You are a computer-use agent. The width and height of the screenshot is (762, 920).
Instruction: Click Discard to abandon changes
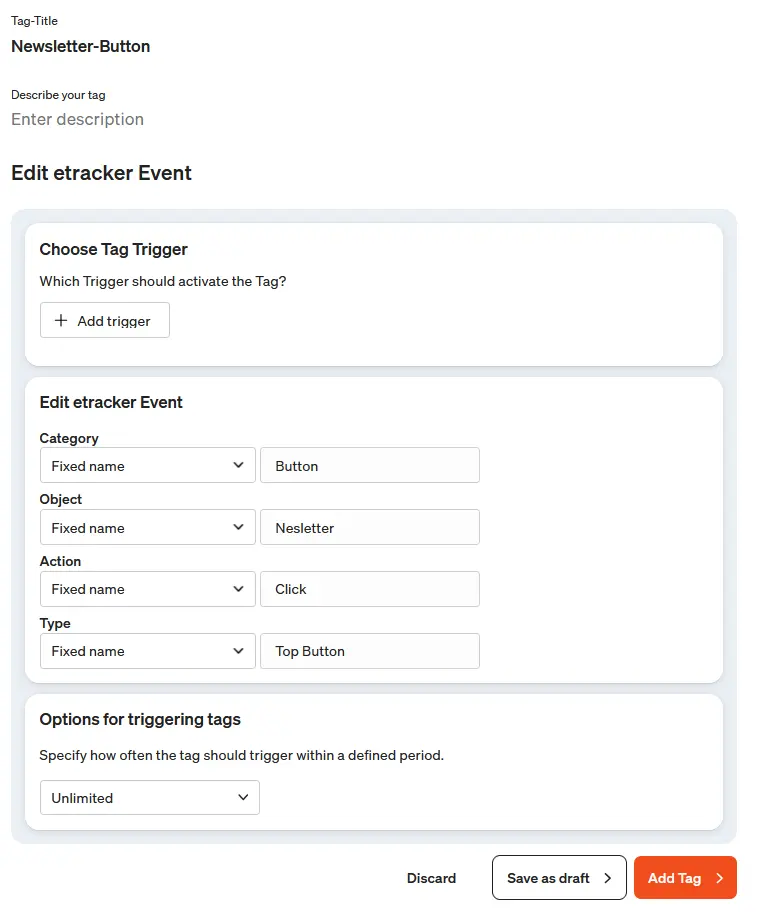click(431, 877)
